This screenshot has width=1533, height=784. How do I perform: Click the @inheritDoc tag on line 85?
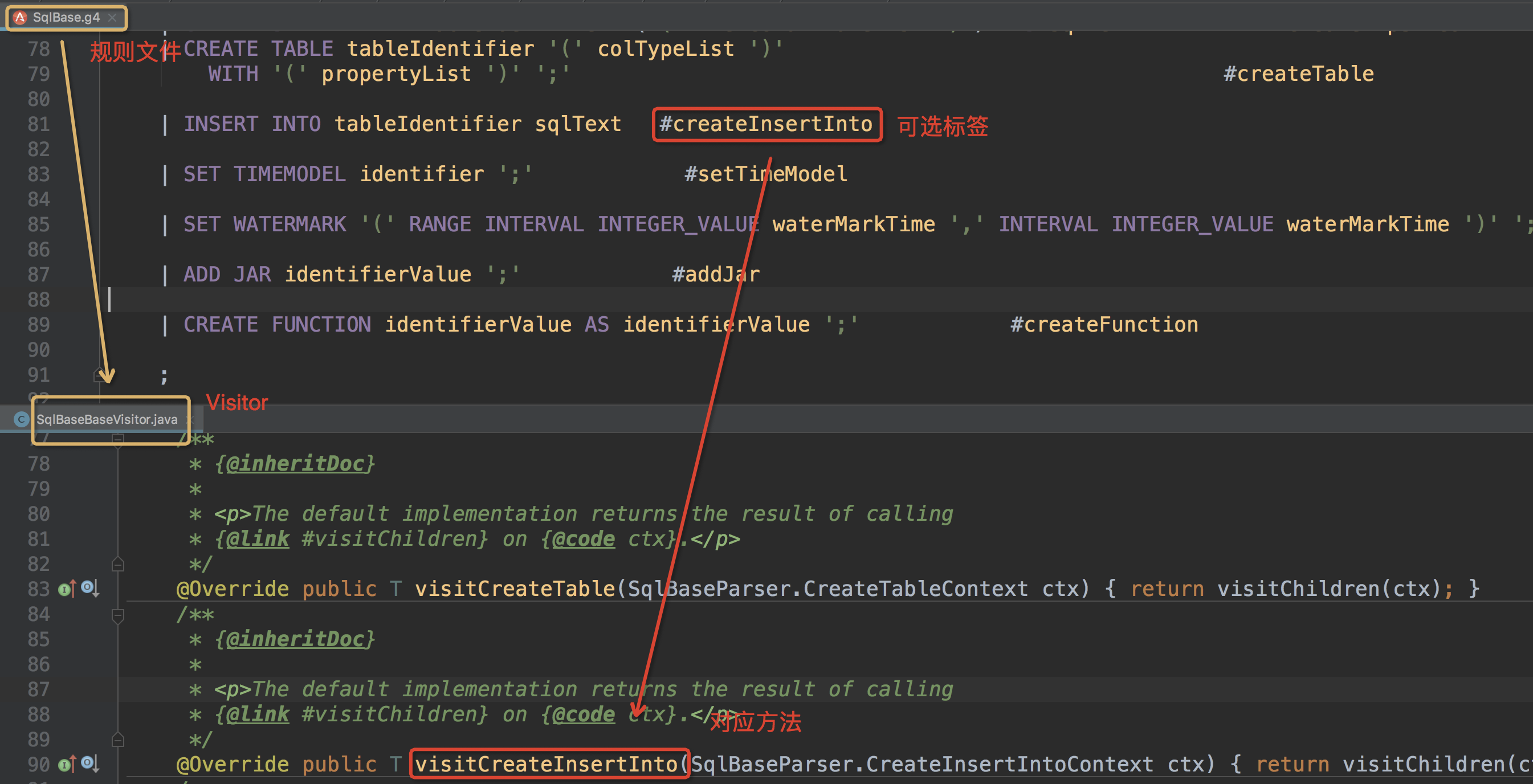[295, 639]
